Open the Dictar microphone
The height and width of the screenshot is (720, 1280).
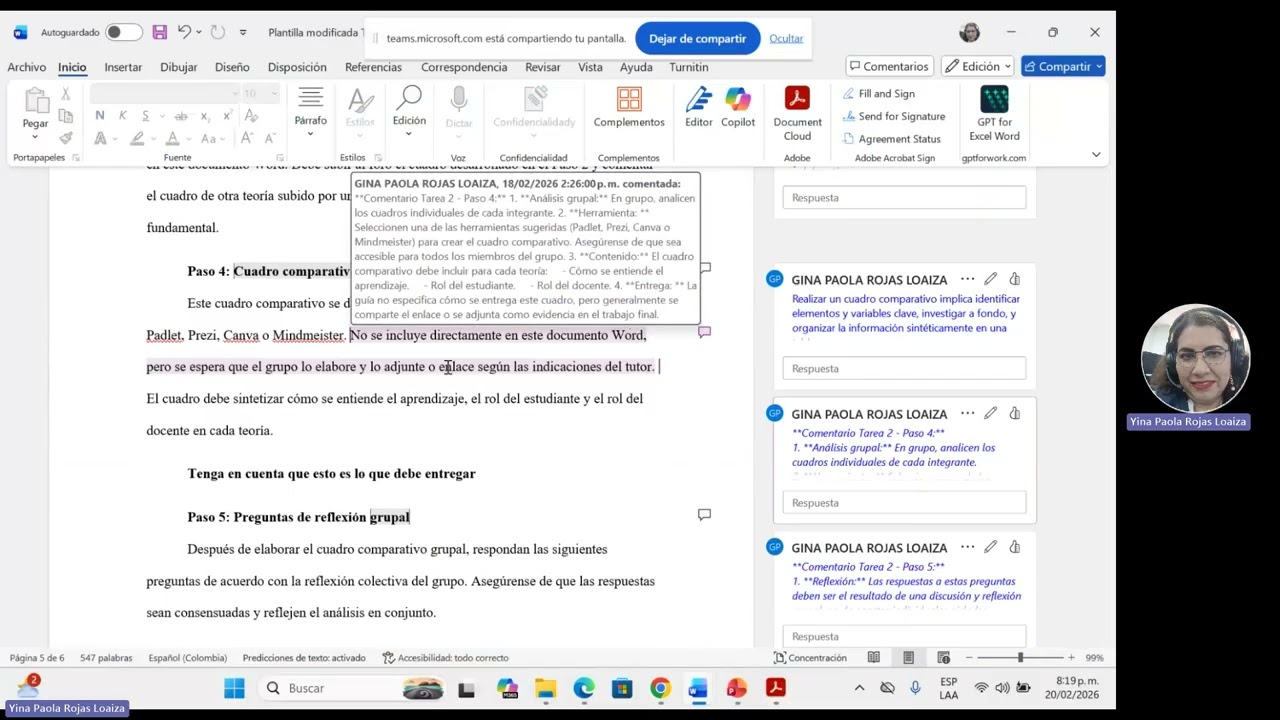click(x=459, y=100)
